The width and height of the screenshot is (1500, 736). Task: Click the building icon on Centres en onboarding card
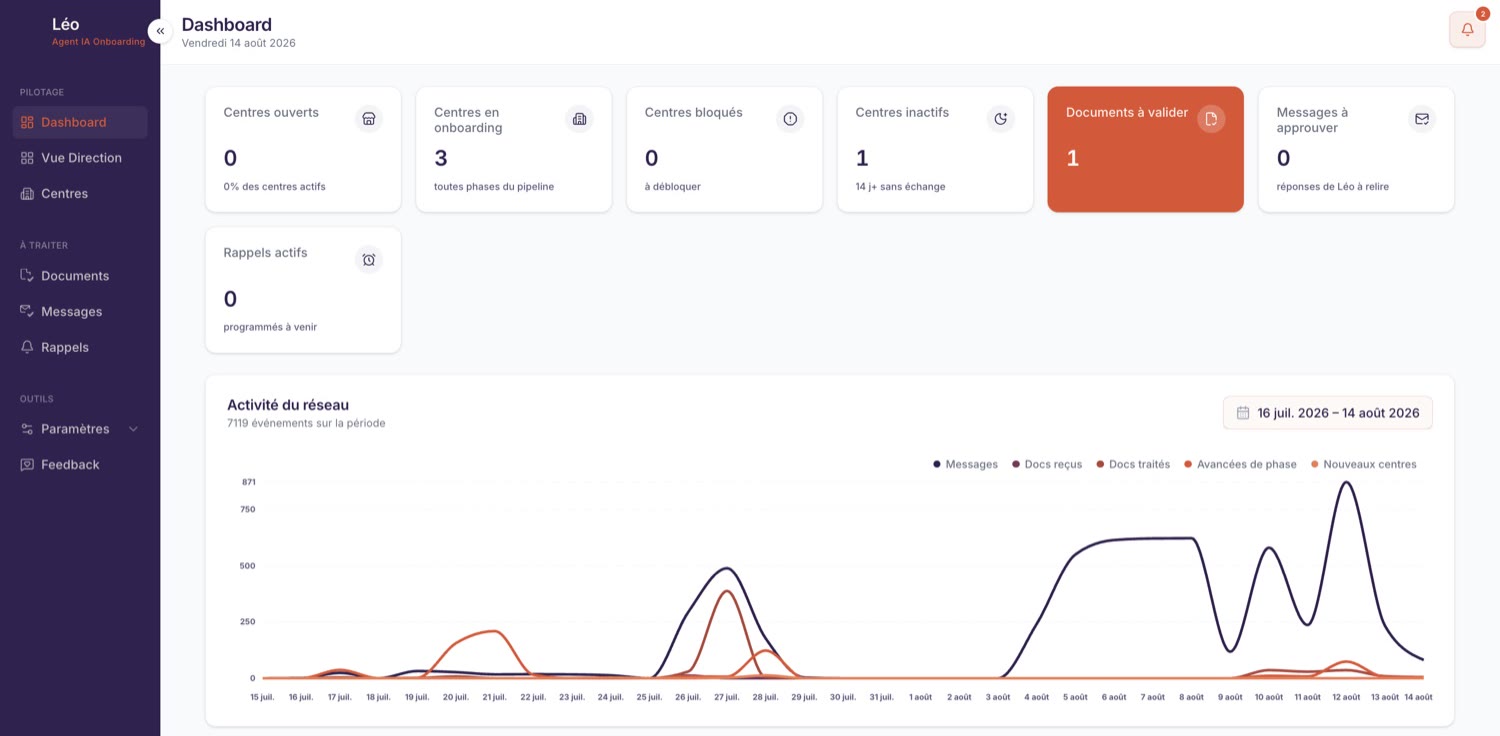pyautogui.click(x=579, y=119)
